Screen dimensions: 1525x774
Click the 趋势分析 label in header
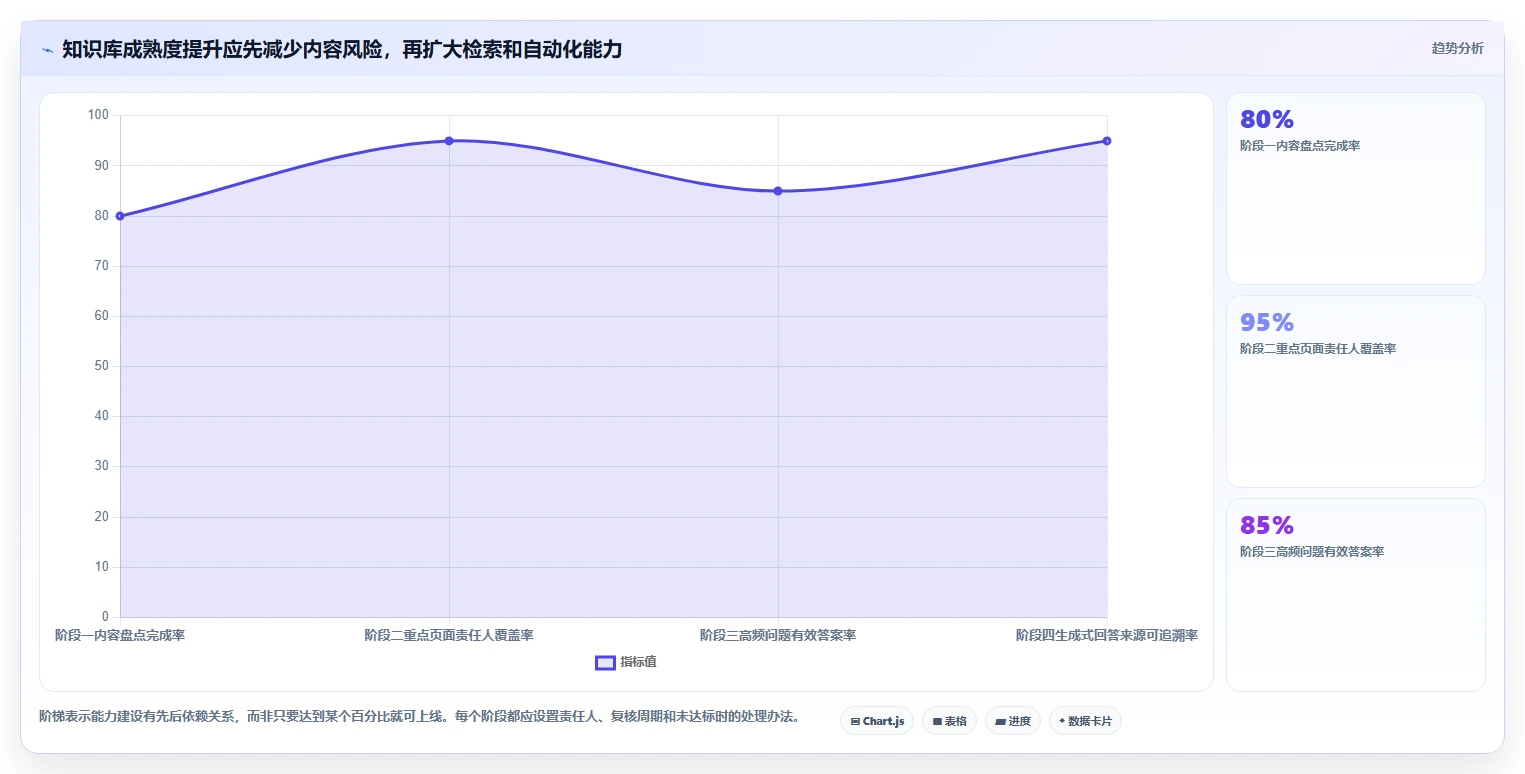coord(1457,48)
